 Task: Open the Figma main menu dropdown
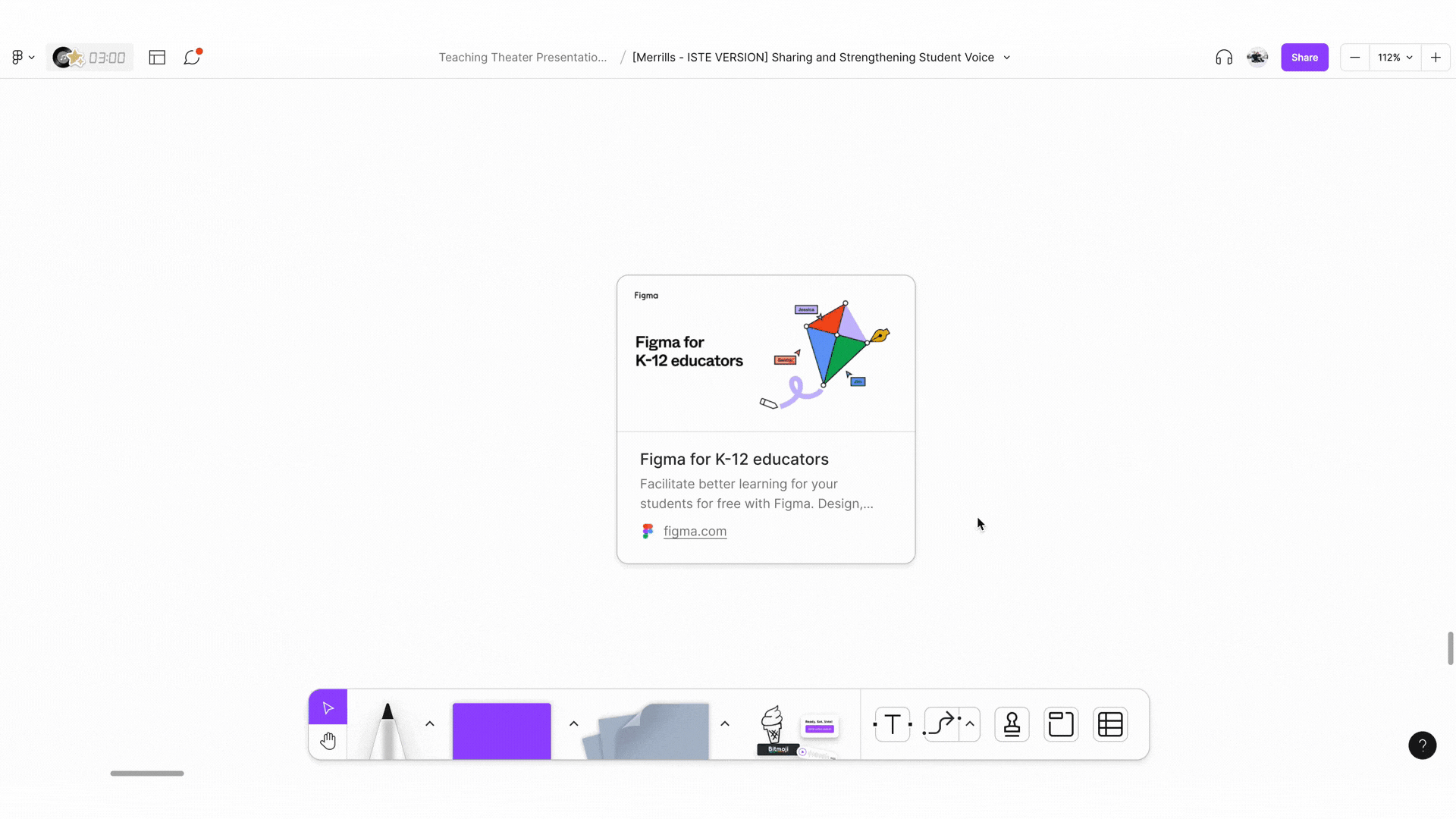[23, 57]
